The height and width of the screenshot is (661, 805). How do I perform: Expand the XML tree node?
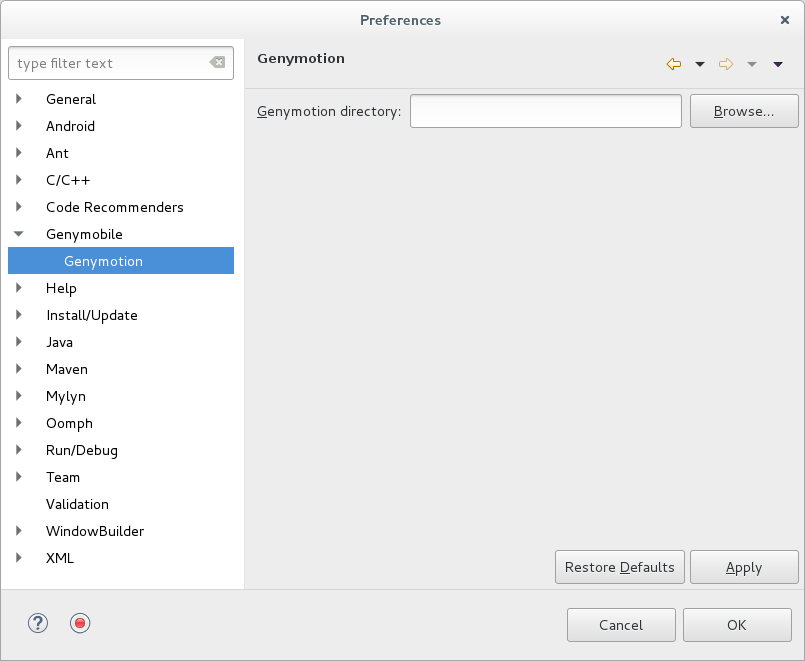[19, 558]
